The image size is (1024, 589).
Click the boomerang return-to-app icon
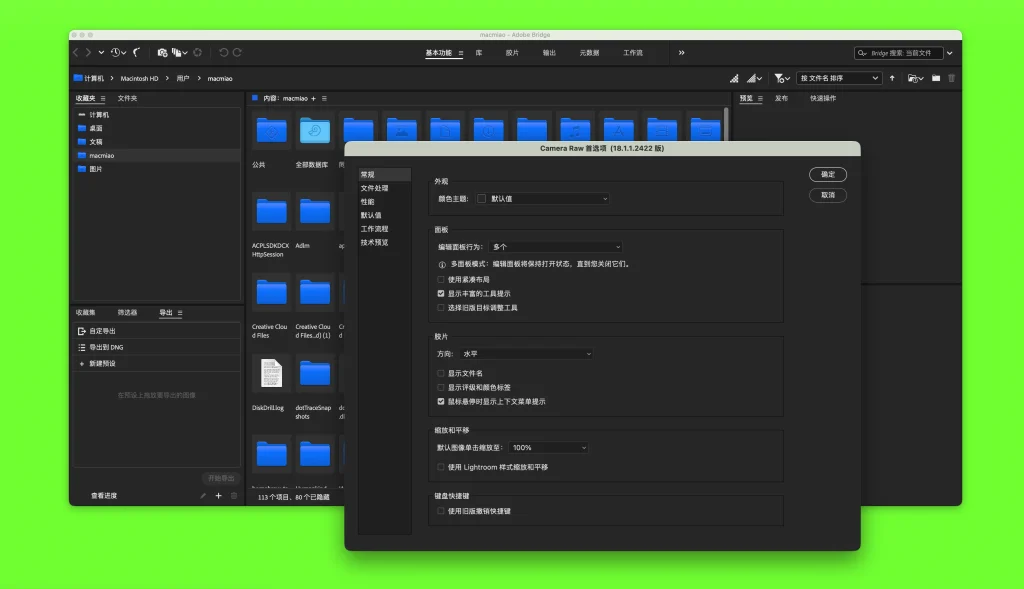tap(136, 52)
